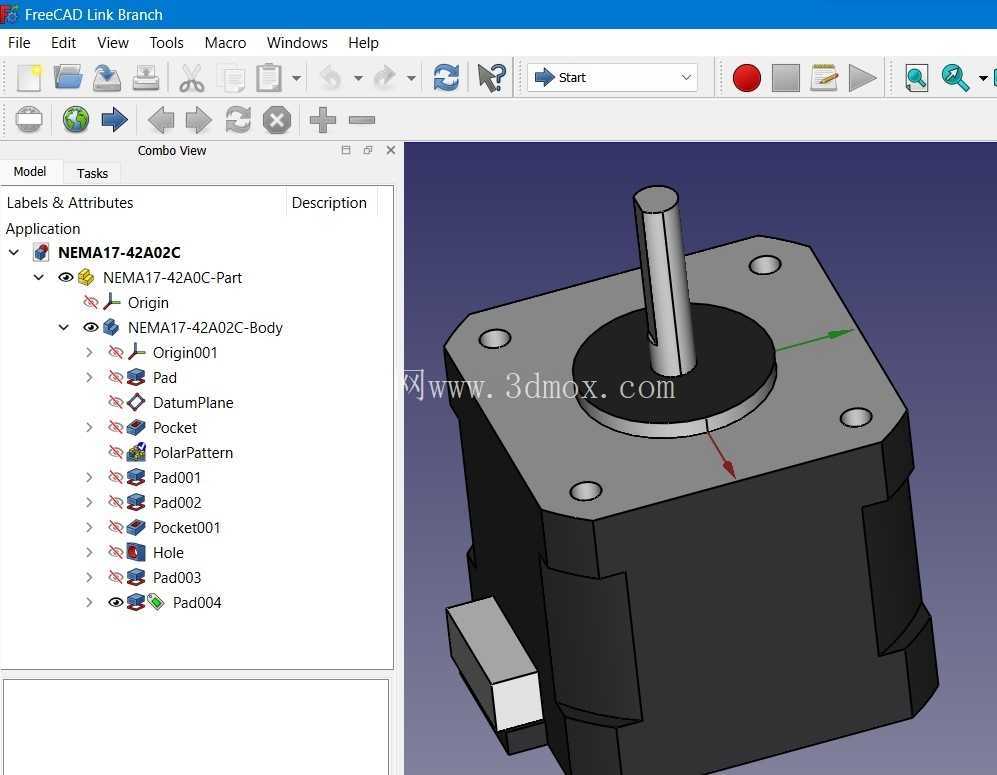Open the Tools menu
Viewport: 997px width, 775px height.
166,43
